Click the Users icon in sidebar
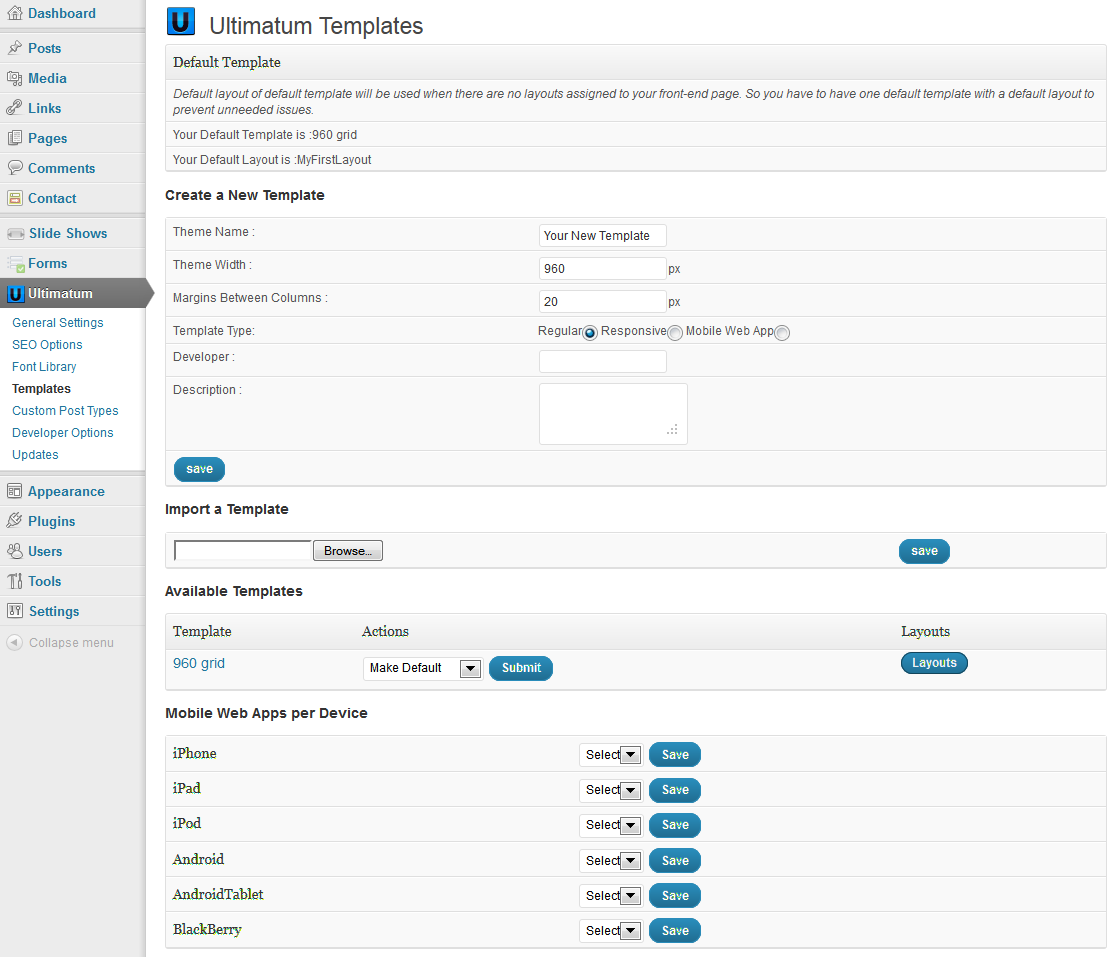1115x957 pixels. [14, 550]
